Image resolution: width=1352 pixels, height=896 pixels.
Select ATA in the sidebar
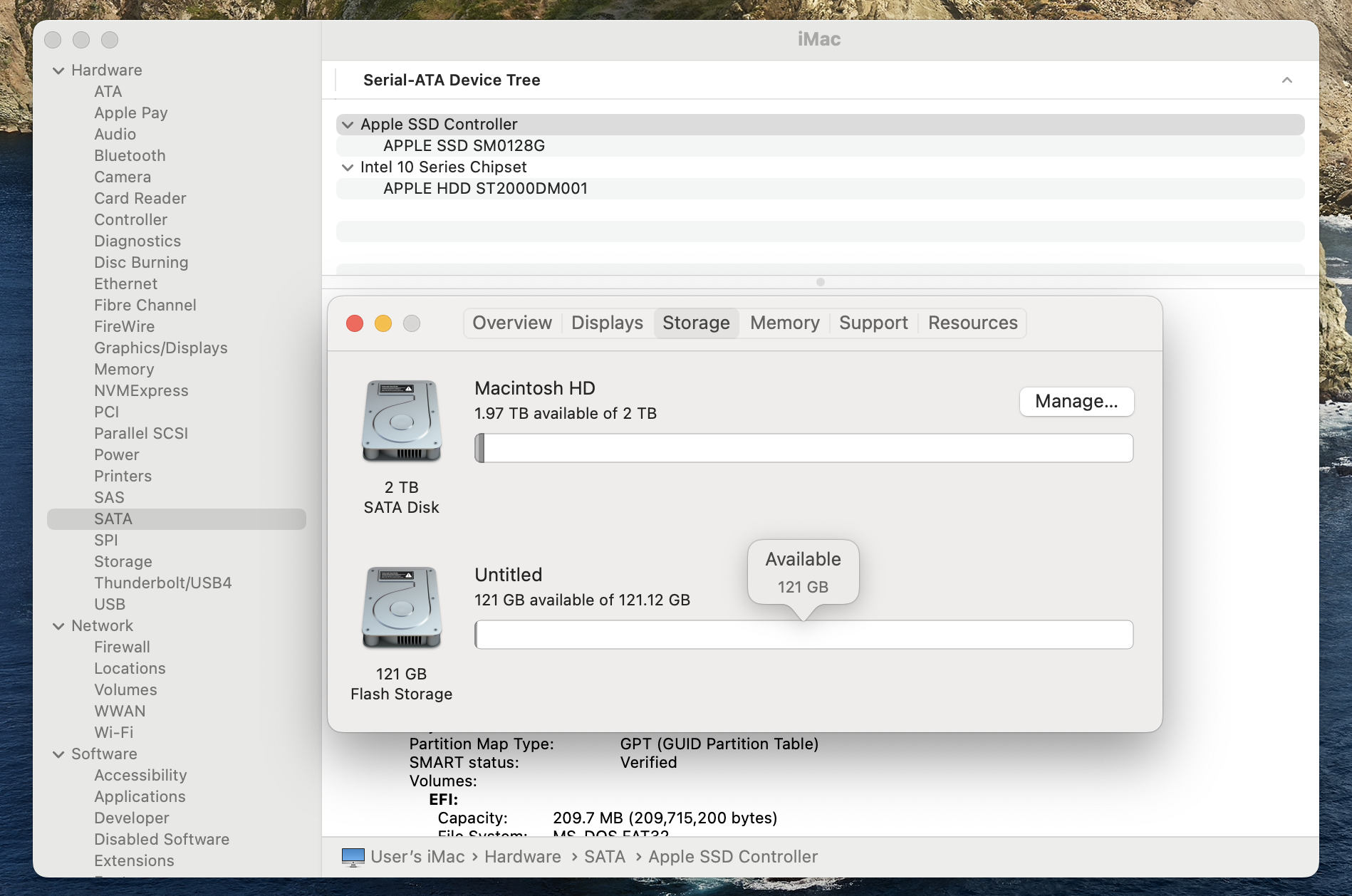point(108,92)
